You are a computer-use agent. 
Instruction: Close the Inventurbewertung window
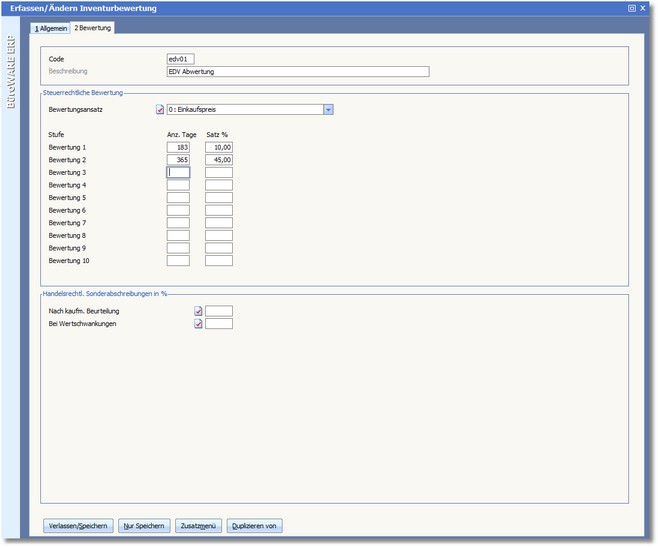(x=643, y=8)
